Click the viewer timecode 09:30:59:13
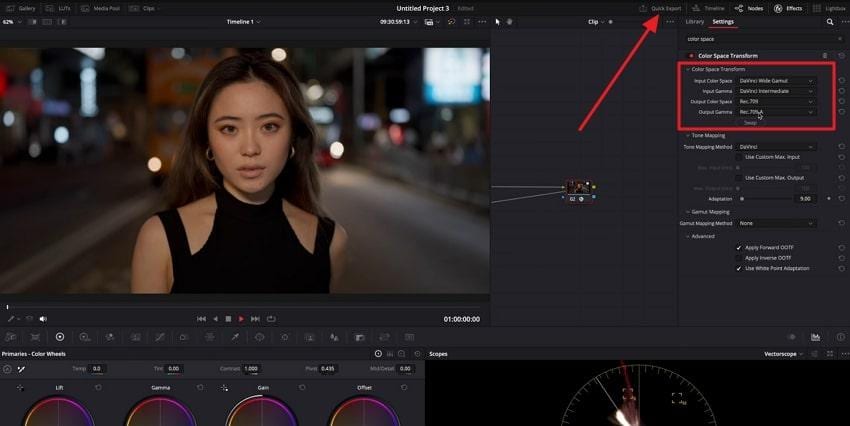The height and width of the screenshot is (426, 850). [395, 22]
